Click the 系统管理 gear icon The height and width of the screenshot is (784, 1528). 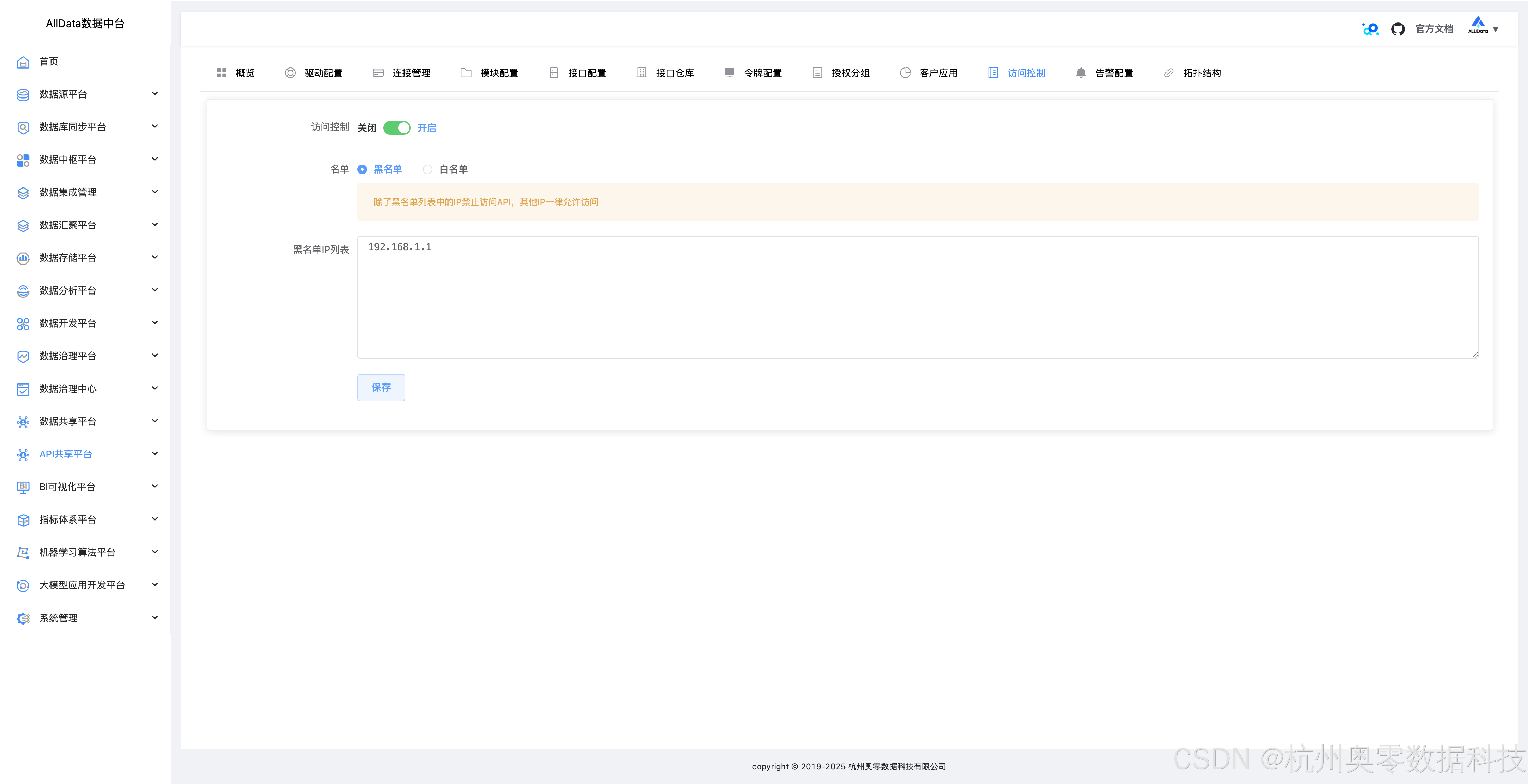tap(23, 619)
